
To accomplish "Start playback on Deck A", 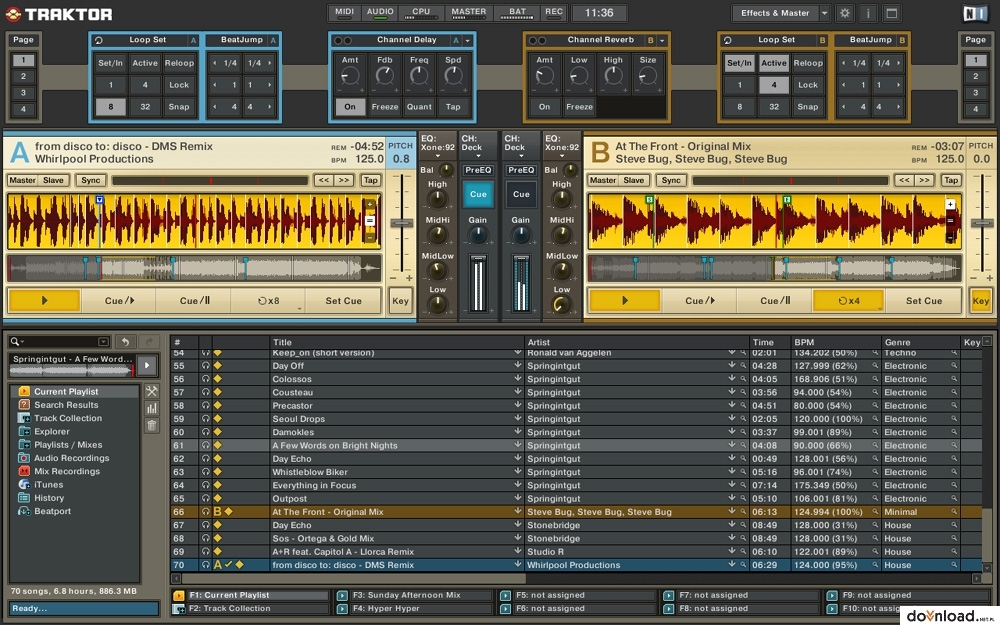I will pos(44,300).
